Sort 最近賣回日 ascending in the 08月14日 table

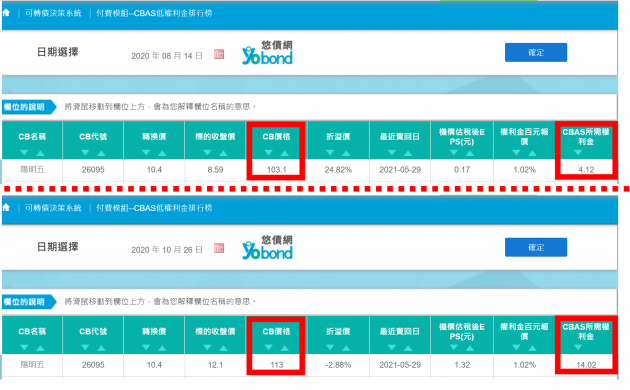pyautogui.click(x=408, y=153)
